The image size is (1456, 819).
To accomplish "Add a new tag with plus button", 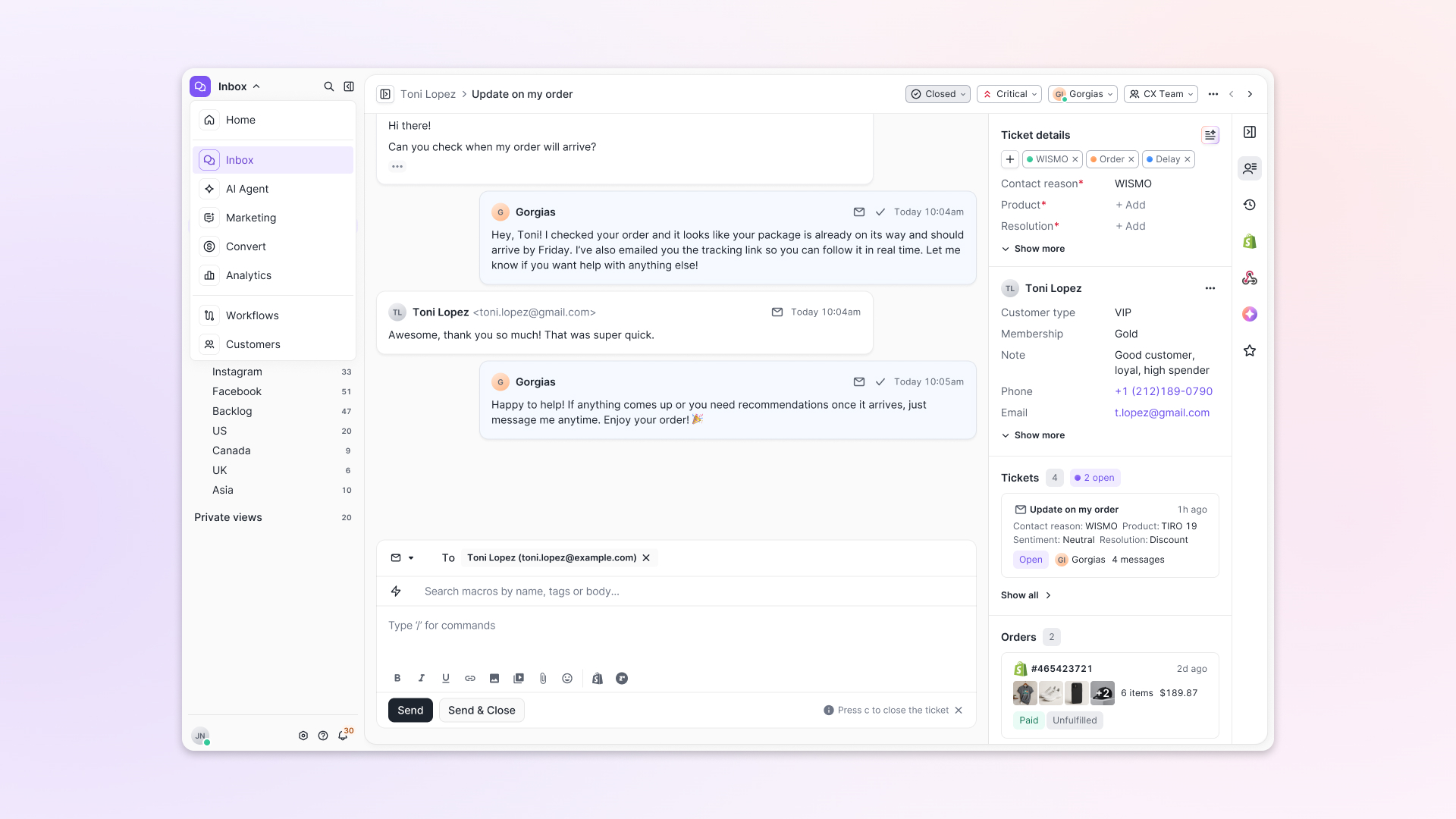I will point(1010,159).
